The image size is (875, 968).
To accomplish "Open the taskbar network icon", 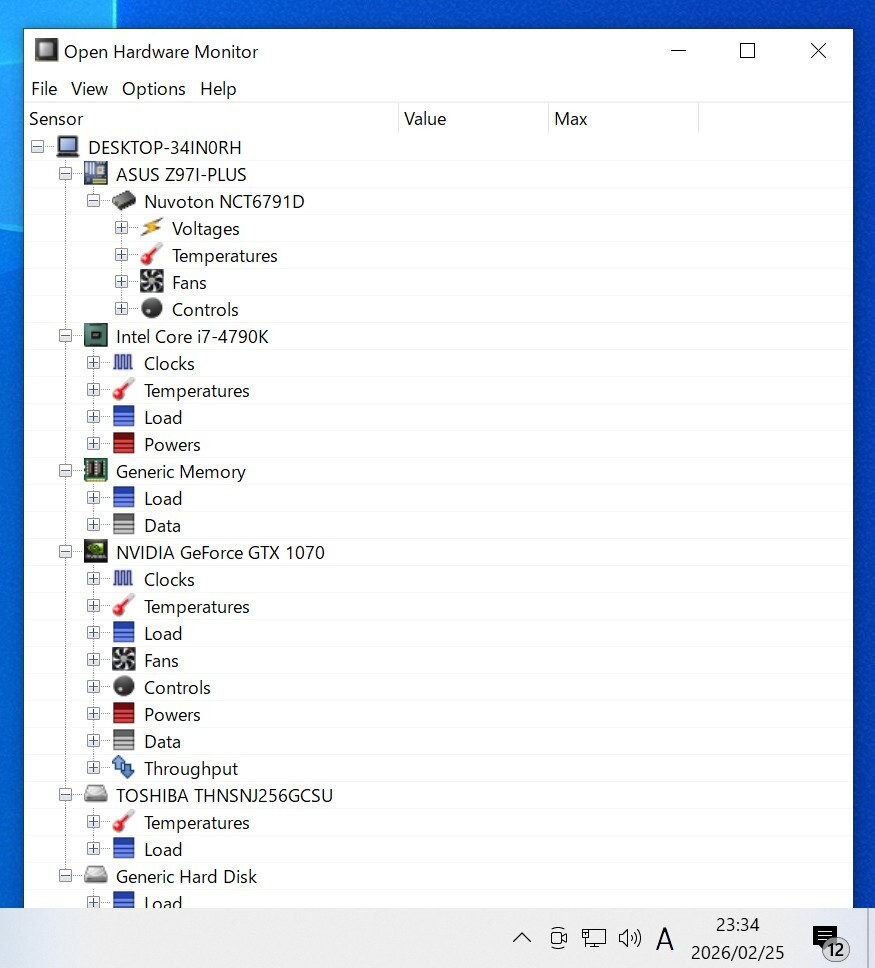I will click(593, 938).
